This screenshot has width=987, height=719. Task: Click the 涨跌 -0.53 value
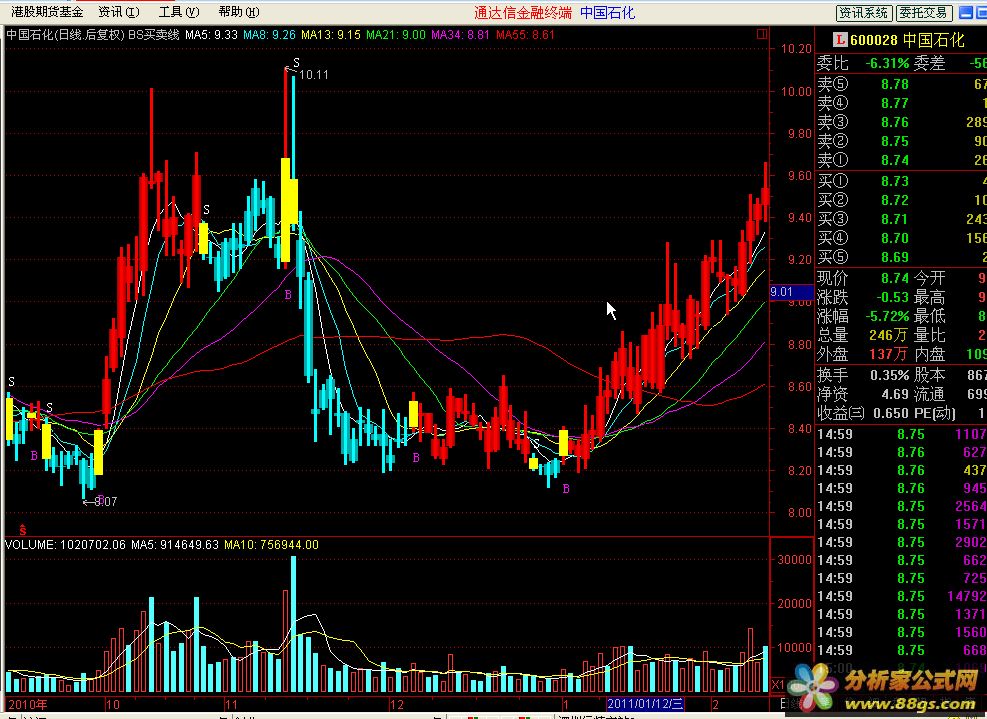[891, 297]
